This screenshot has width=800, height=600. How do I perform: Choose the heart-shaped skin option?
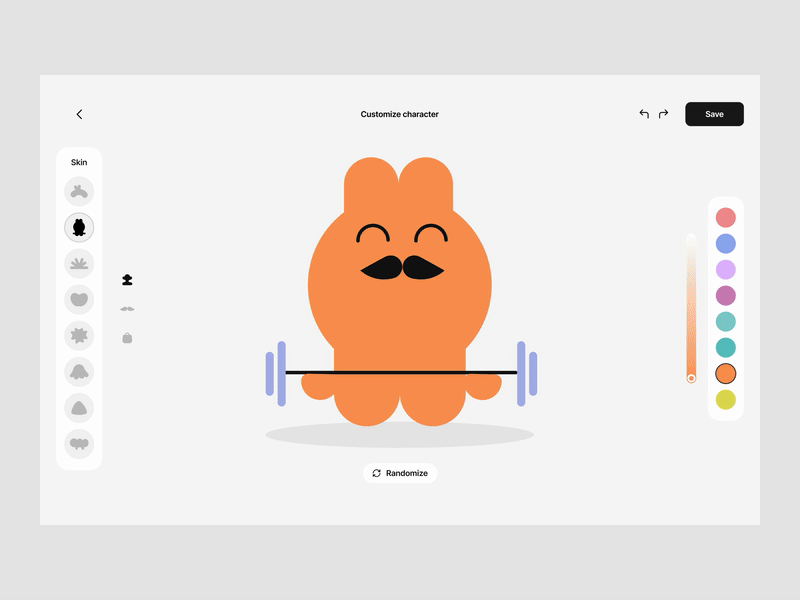[79, 299]
